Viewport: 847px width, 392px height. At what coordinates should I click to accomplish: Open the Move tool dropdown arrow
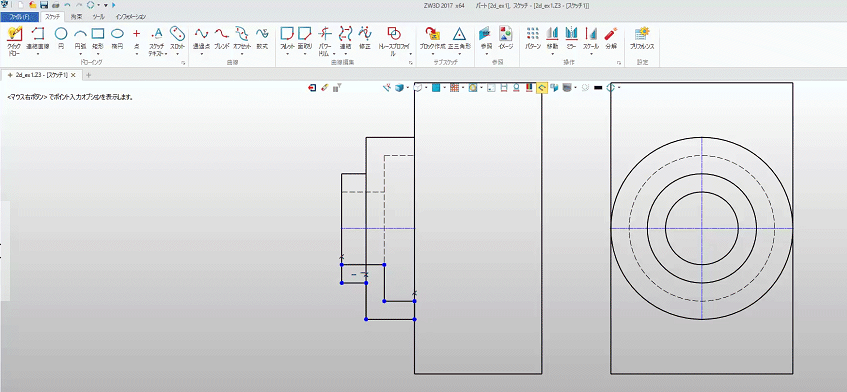click(552, 54)
